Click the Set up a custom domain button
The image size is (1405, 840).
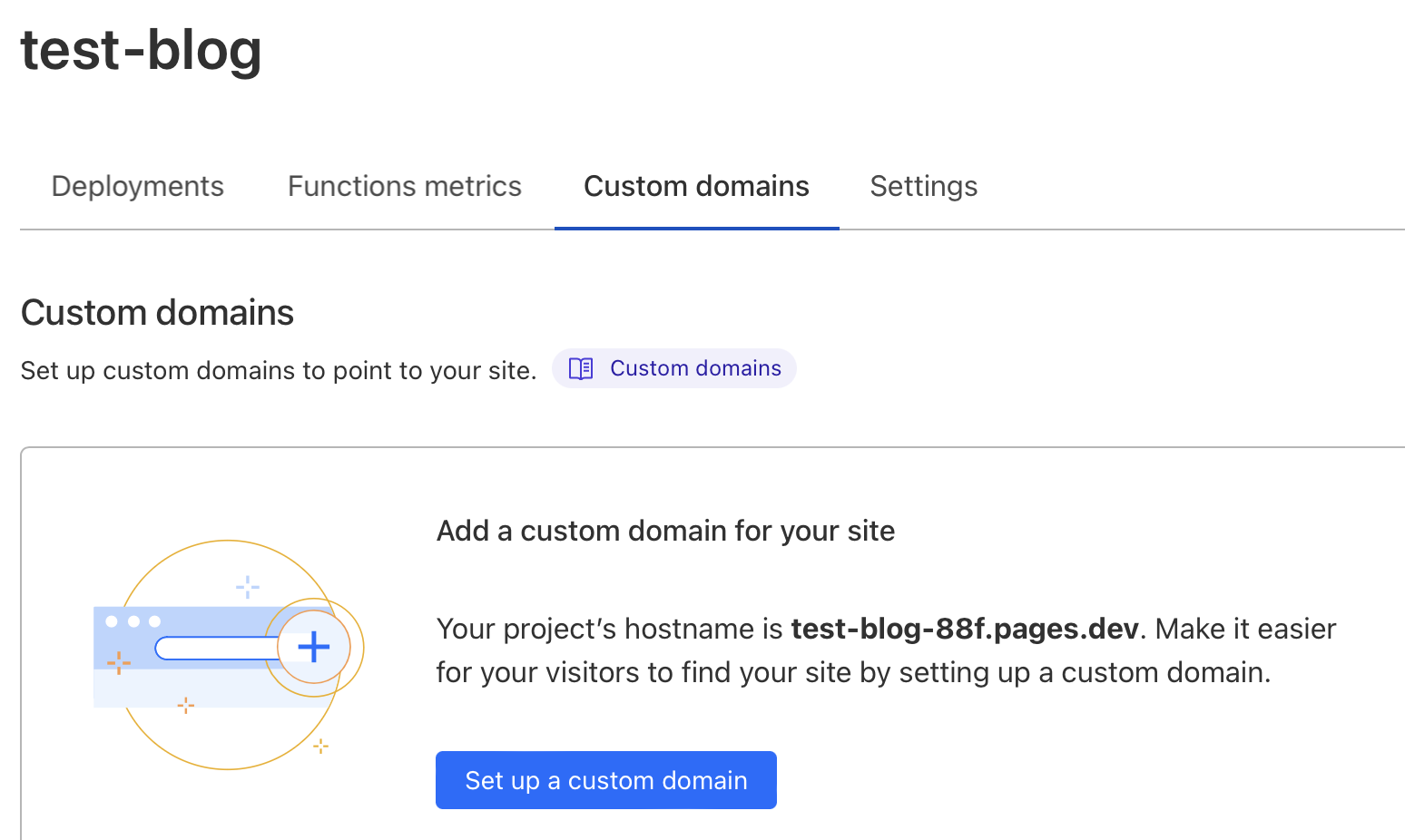[605, 780]
